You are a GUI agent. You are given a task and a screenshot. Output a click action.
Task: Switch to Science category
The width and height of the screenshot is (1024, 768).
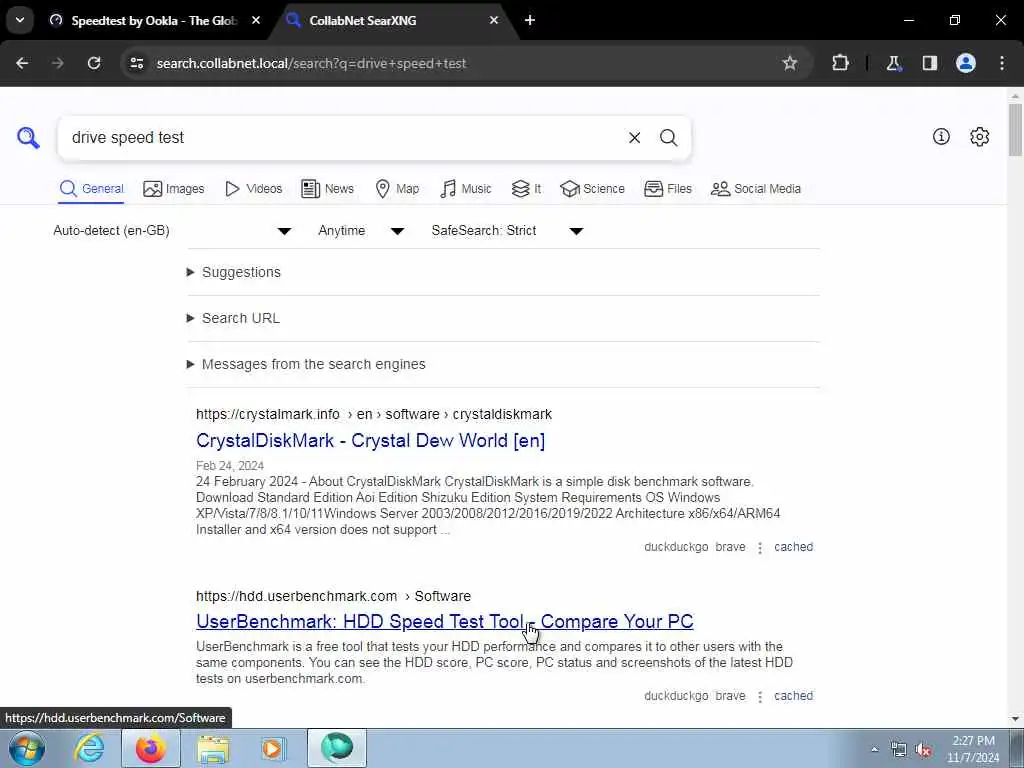pos(592,189)
